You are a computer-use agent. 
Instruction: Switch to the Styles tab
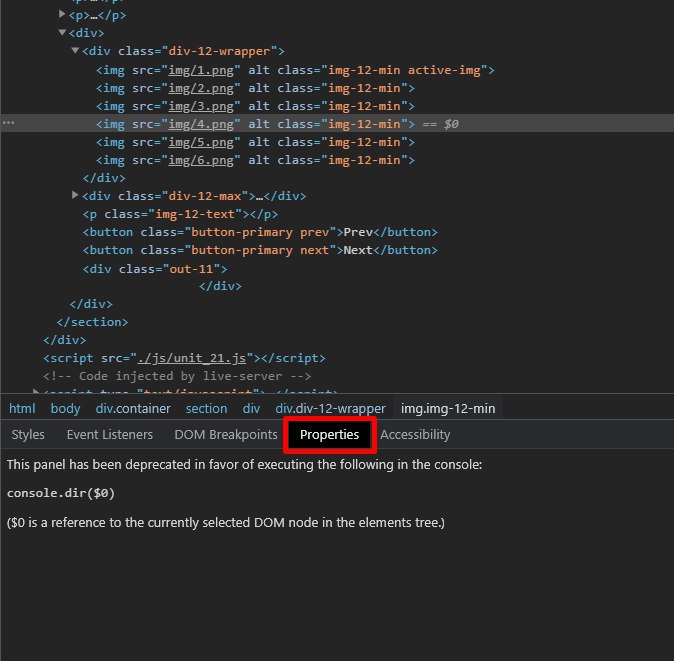(28, 435)
